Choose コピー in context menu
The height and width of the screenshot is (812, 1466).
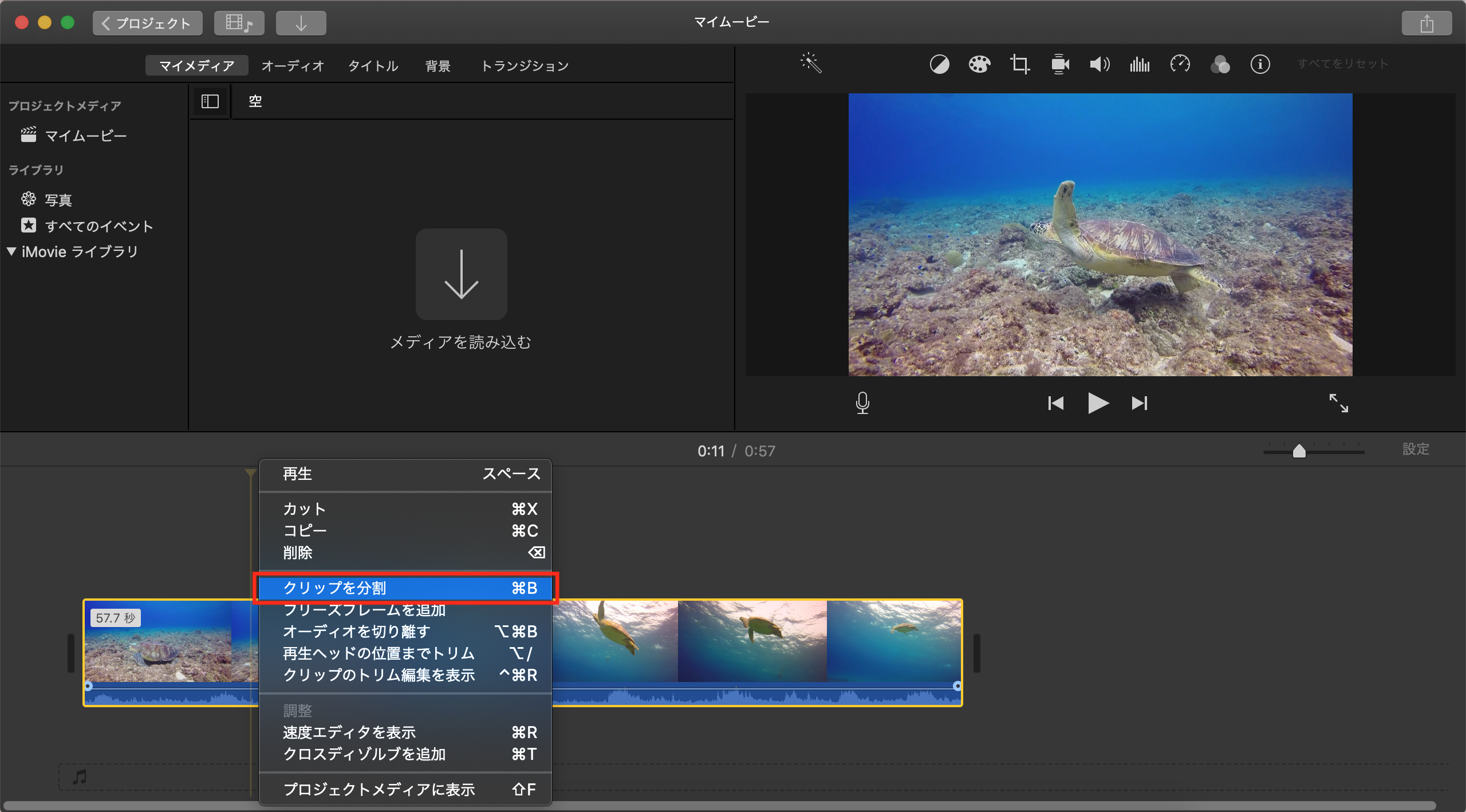(405, 531)
